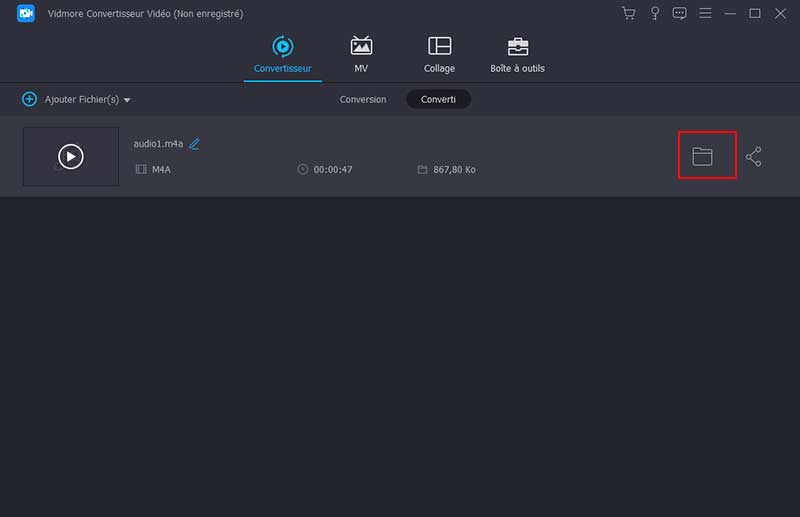Open Boîte à outils tab

tap(517, 55)
